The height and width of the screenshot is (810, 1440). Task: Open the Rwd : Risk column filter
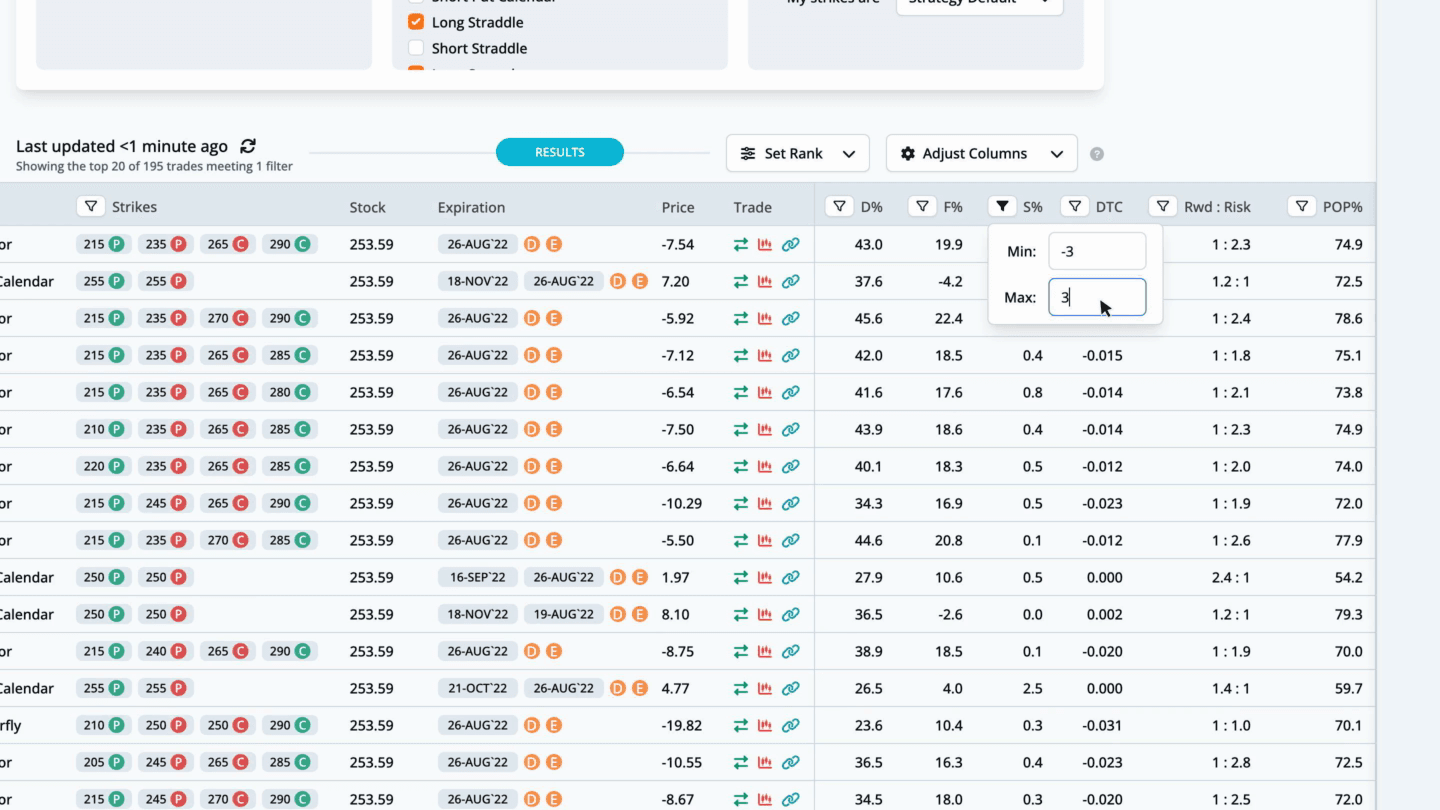[x=1163, y=207]
